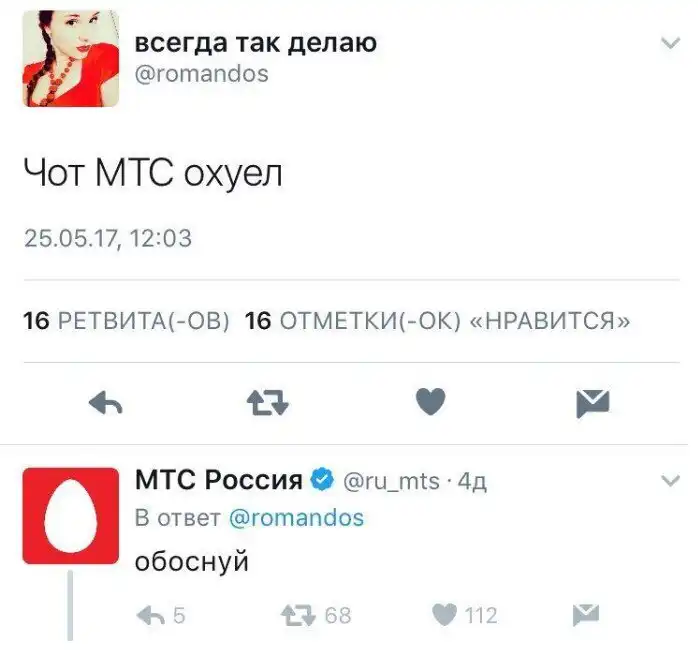
Task: Share МТС Россия reply by message
Action: [585, 614]
